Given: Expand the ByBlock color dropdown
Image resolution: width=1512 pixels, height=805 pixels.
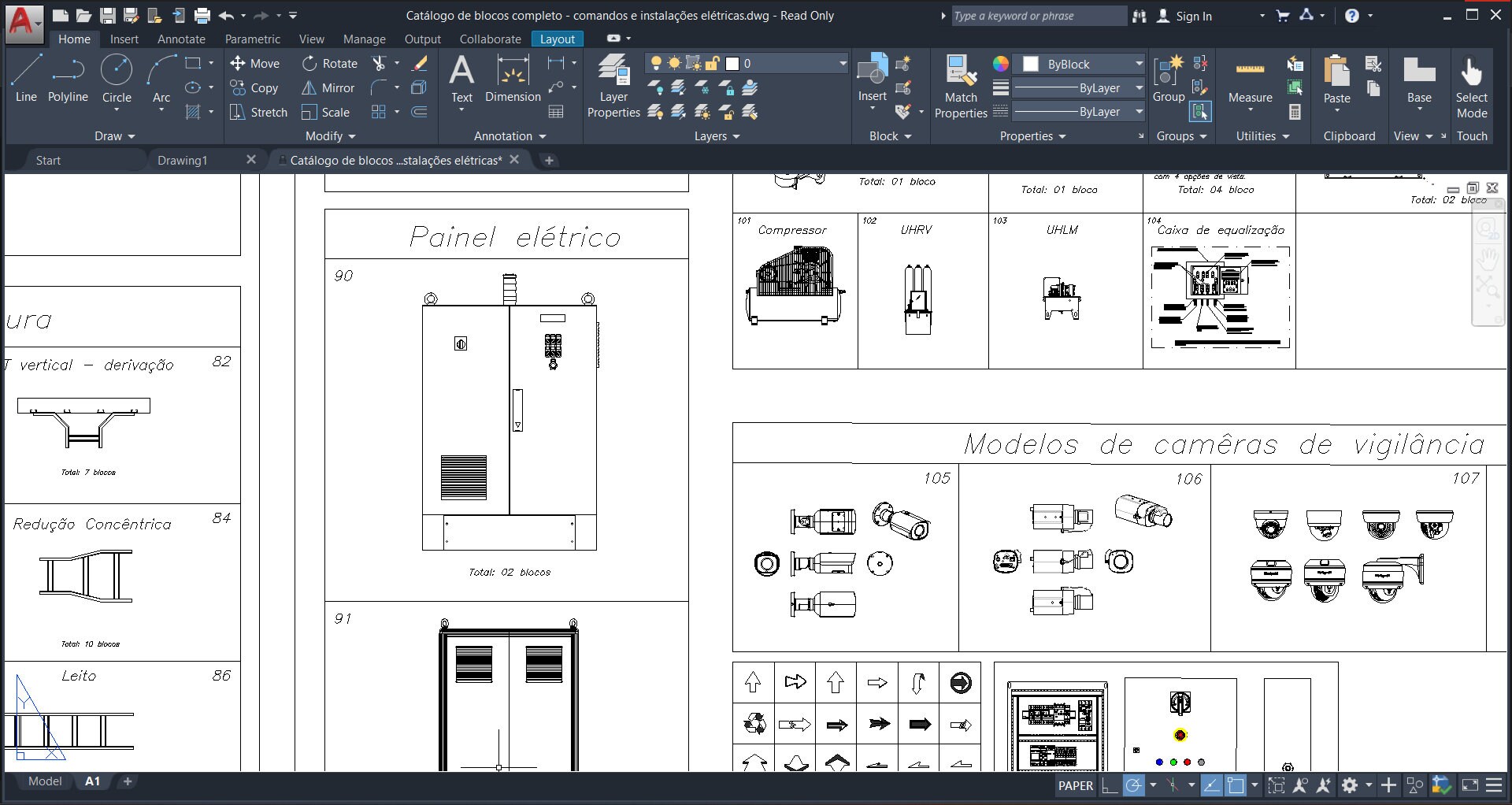Looking at the screenshot, I should [x=1140, y=64].
